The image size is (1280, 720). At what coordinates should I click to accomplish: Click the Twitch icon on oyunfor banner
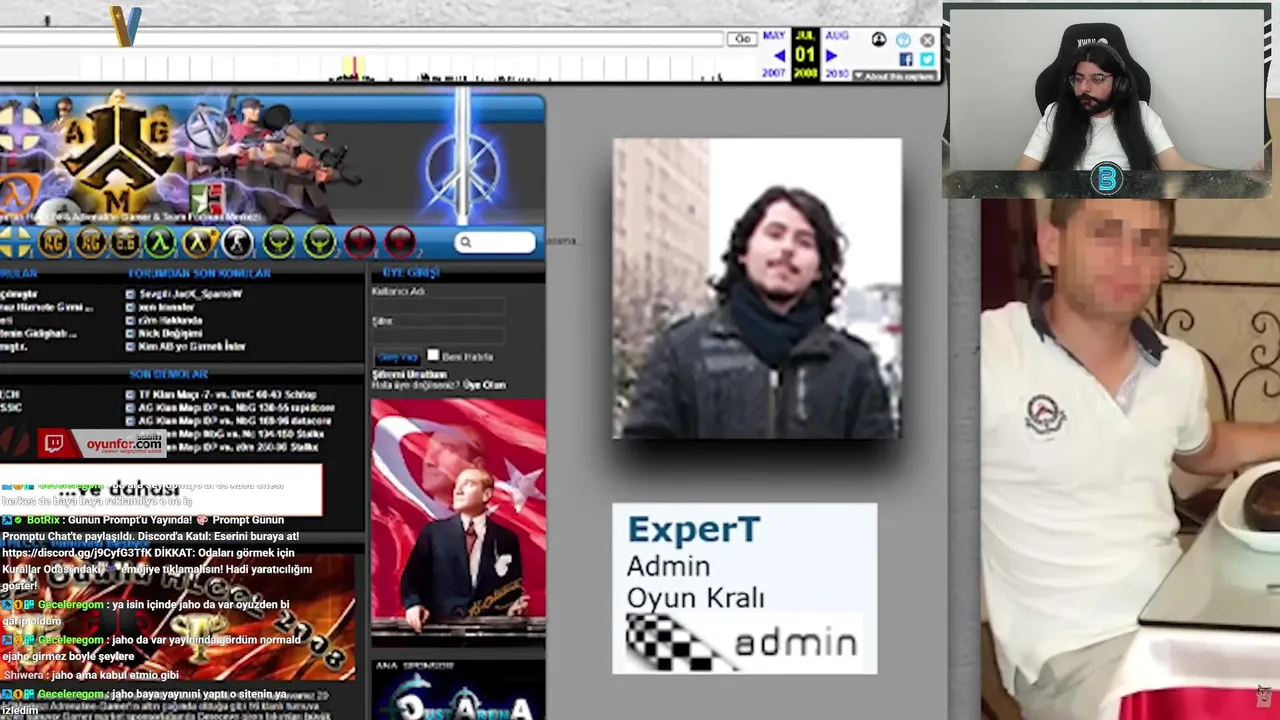(53, 444)
